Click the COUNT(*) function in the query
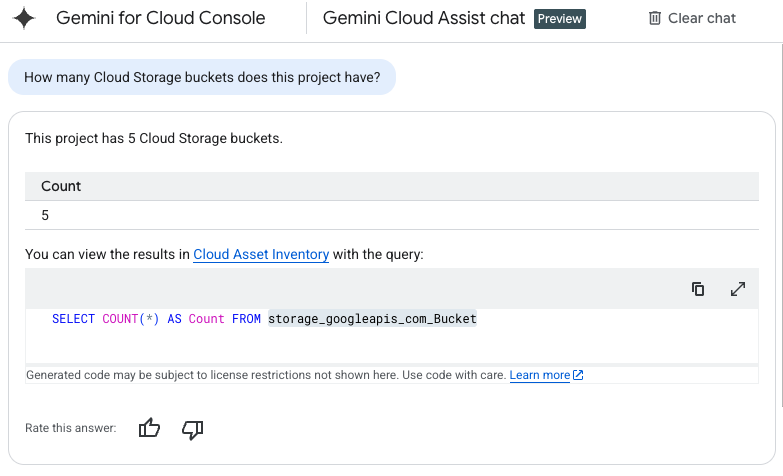Viewport: 783px width, 476px height. click(x=131, y=319)
